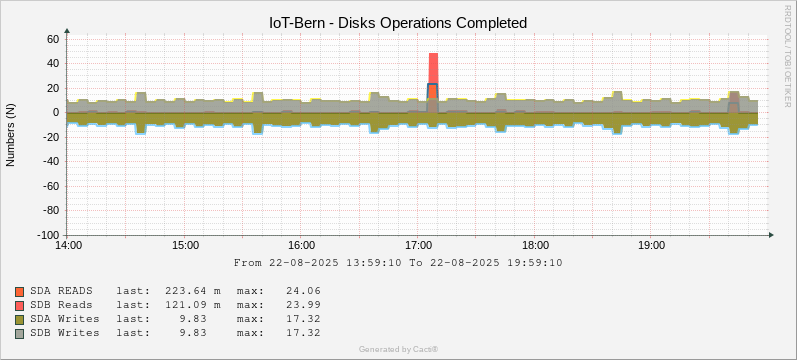Click the SDA READS max value 24.06
Viewport: 797px width, 360px height.
[305, 291]
